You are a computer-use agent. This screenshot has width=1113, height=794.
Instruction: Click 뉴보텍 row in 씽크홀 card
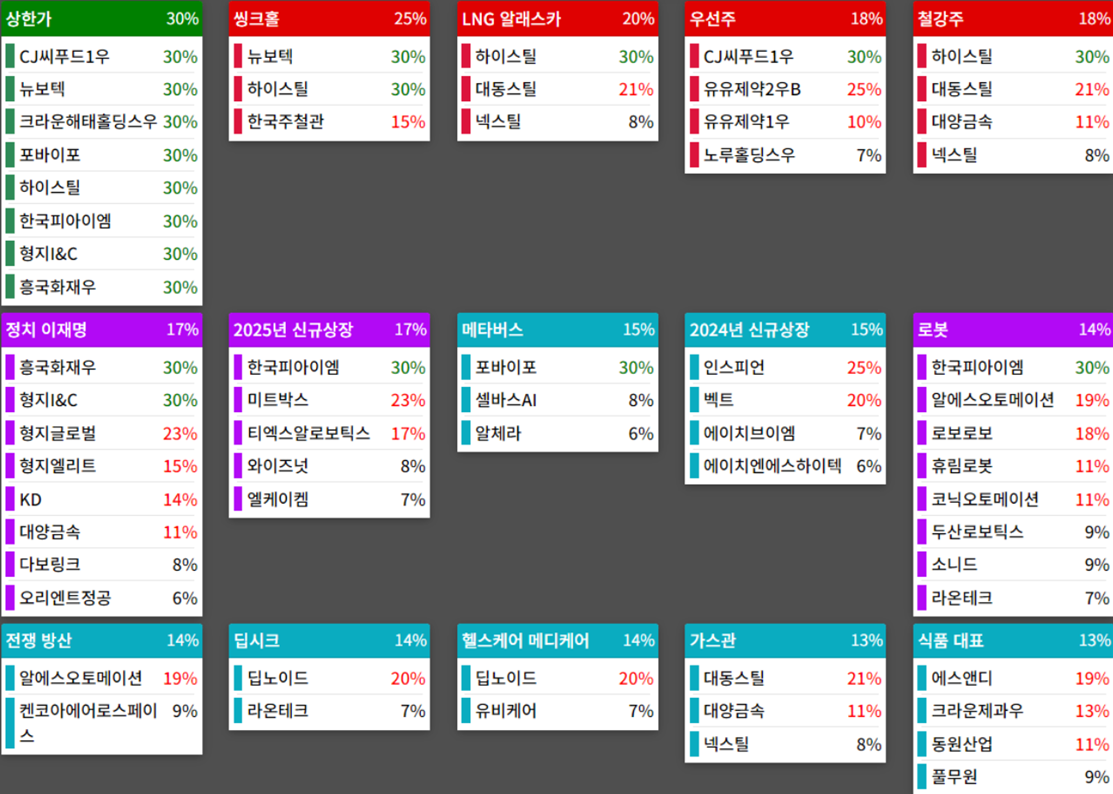click(x=329, y=57)
